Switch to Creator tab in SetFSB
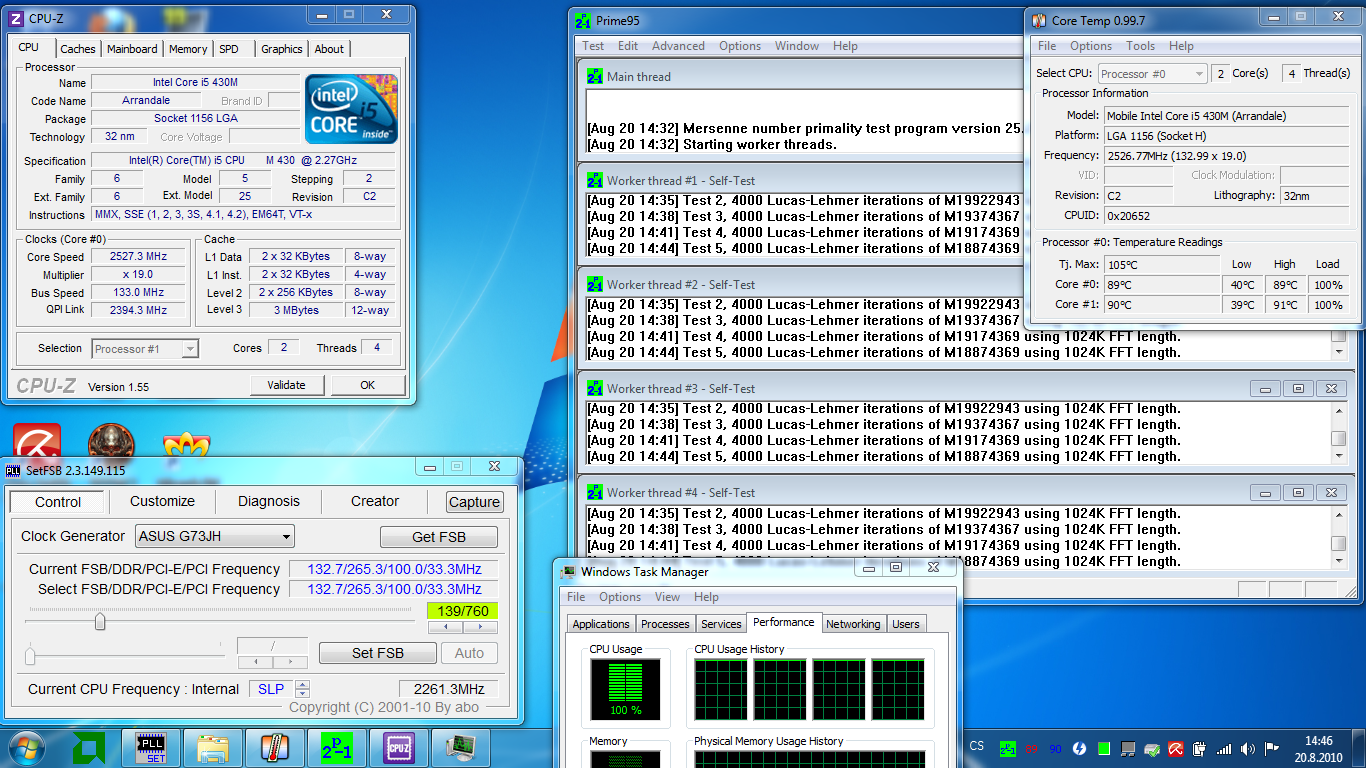Image resolution: width=1366 pixels, height=768 pixels. 375,501
